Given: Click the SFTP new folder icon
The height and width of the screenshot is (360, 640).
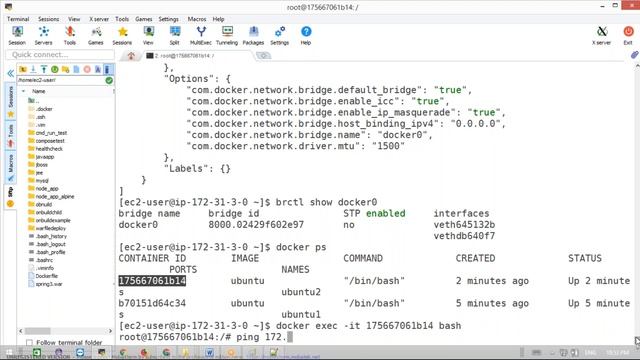Looking at the screenshot, I should click(65, 69).
